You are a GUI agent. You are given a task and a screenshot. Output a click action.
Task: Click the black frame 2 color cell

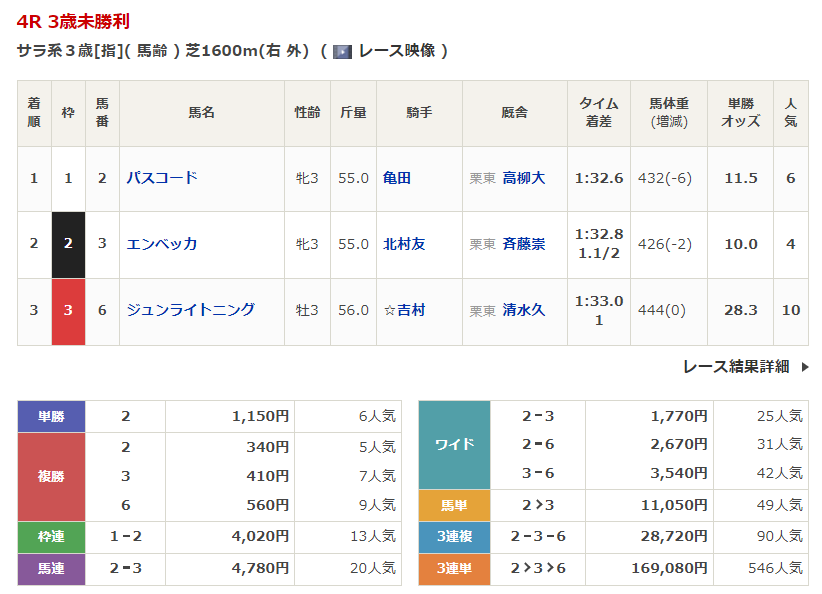pyautogui.click(x=68, y=244)
